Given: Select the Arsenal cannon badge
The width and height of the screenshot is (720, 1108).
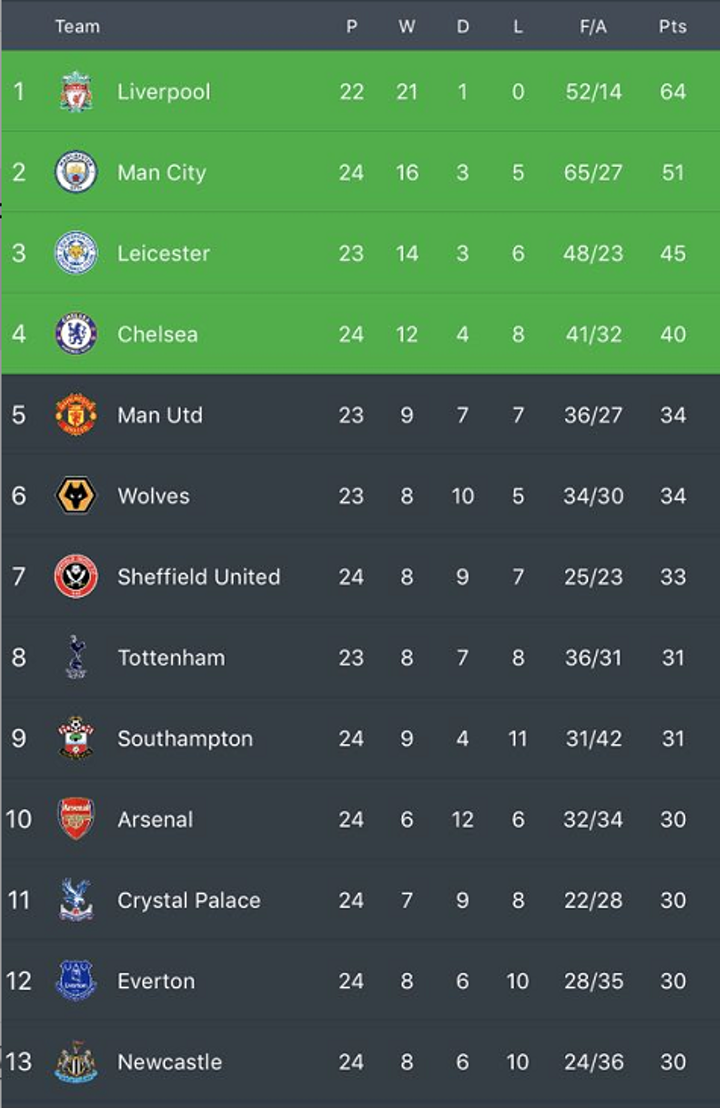Looking at the screenshot, I should [x=76, y=820].
